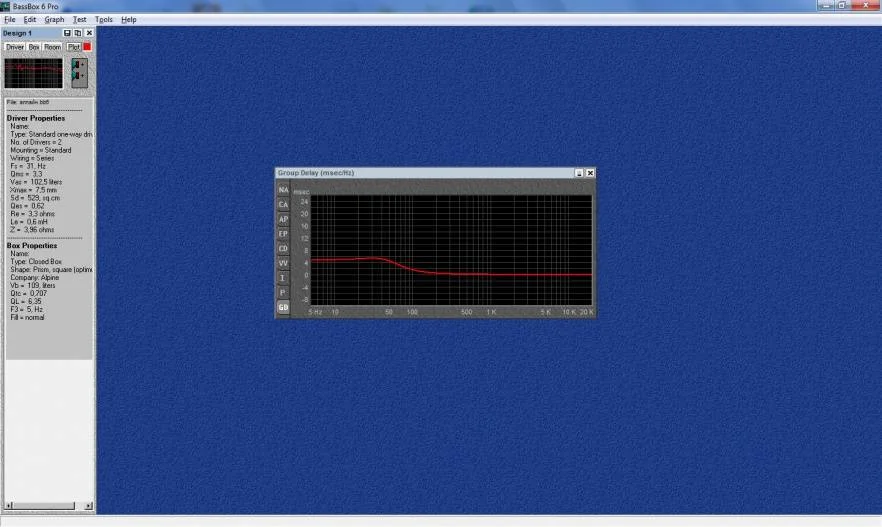Select the P phase graph button
Screen dimensions: 882x527
[283, 292]
